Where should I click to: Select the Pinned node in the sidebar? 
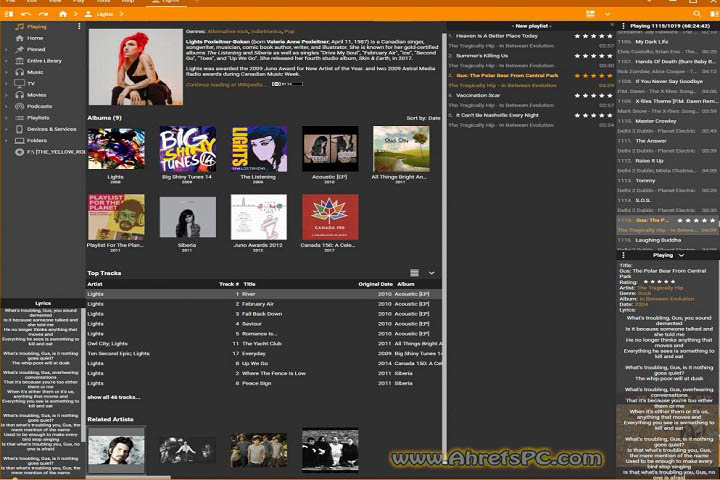pos(36,49)
